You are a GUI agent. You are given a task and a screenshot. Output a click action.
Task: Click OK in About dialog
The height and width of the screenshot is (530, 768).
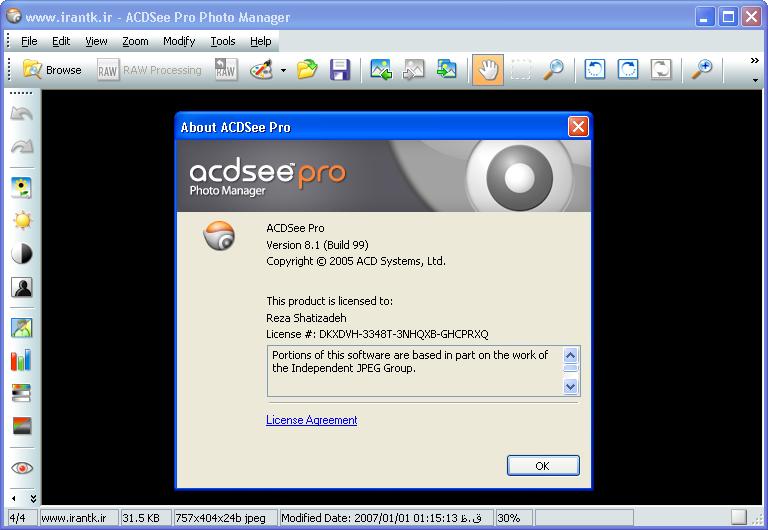pyautogui.click(x=543, y=465)
